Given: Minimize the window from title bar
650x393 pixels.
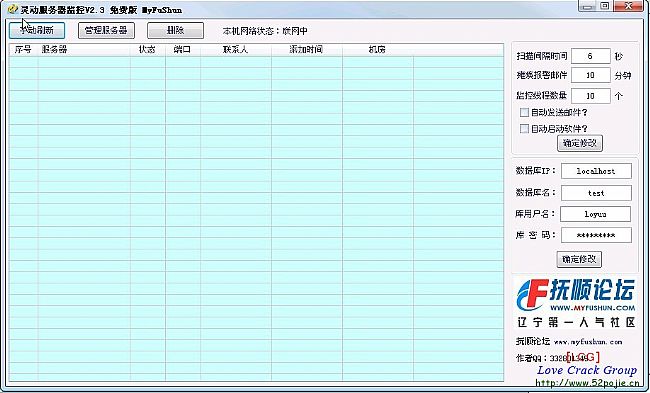Looking at the screenshot, I should click(x=586, y=6).
